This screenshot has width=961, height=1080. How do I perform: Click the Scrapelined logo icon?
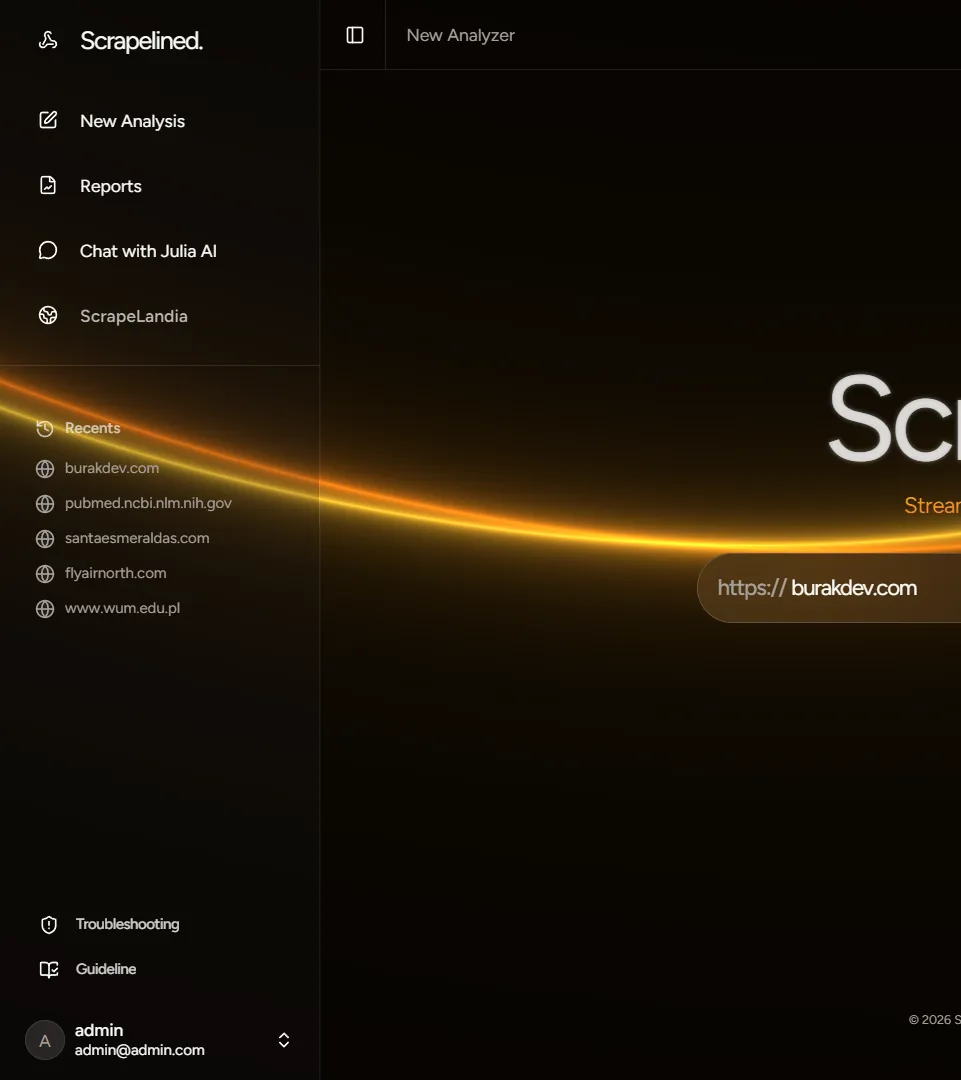click(x=48, y=41)
